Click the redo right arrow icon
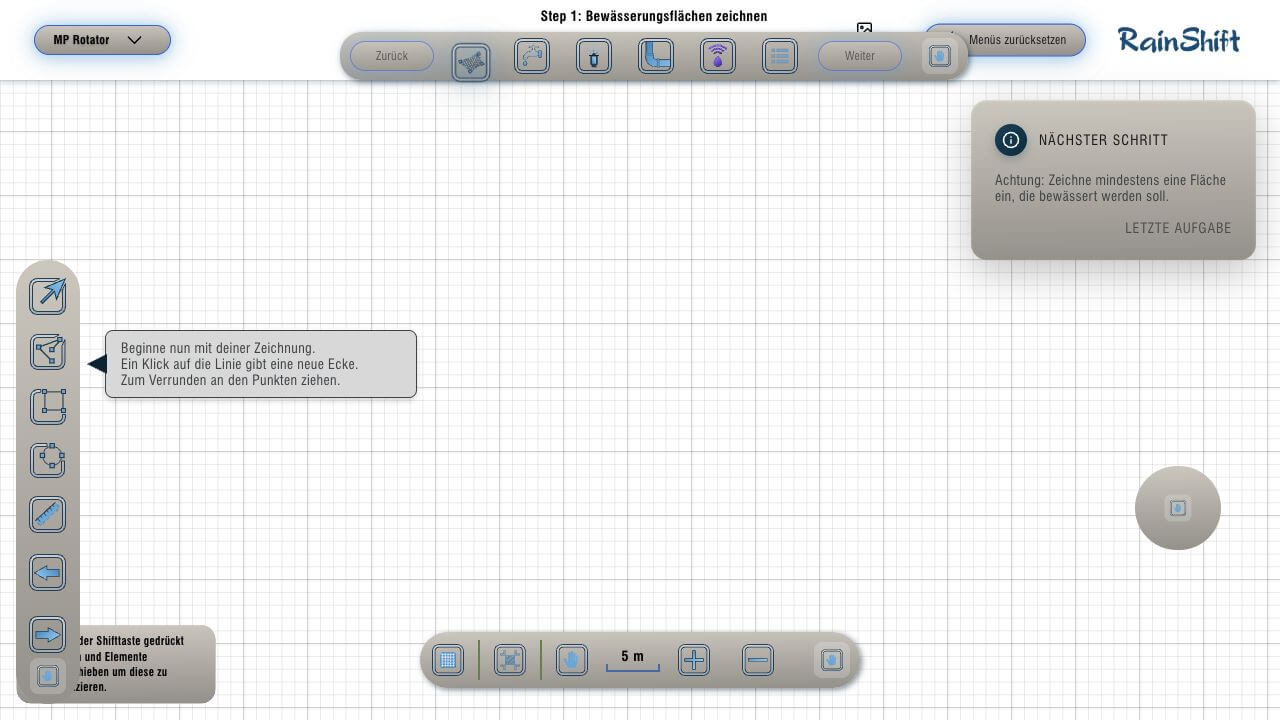1280x720 pixels. [48, 634]
